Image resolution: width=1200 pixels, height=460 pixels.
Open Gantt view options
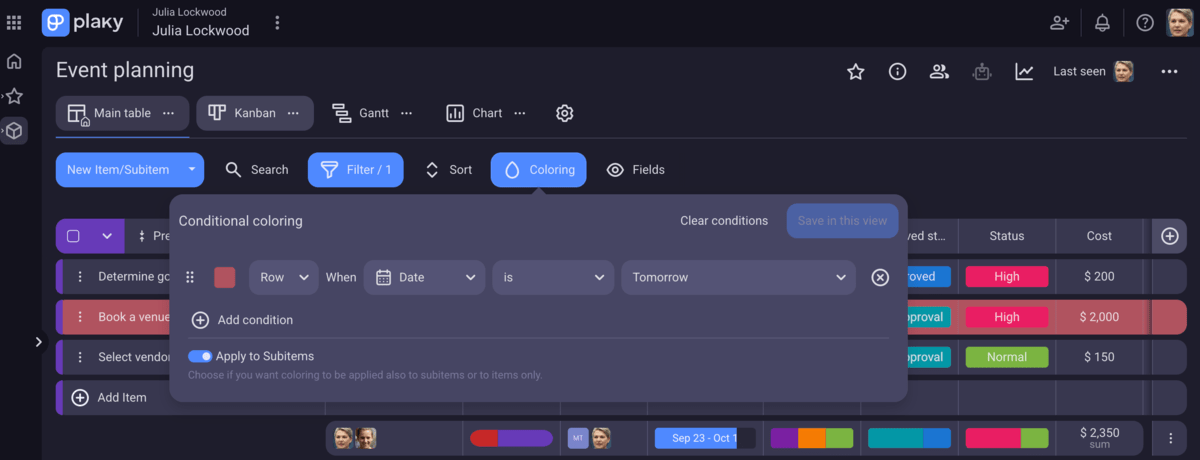point(407,113)
